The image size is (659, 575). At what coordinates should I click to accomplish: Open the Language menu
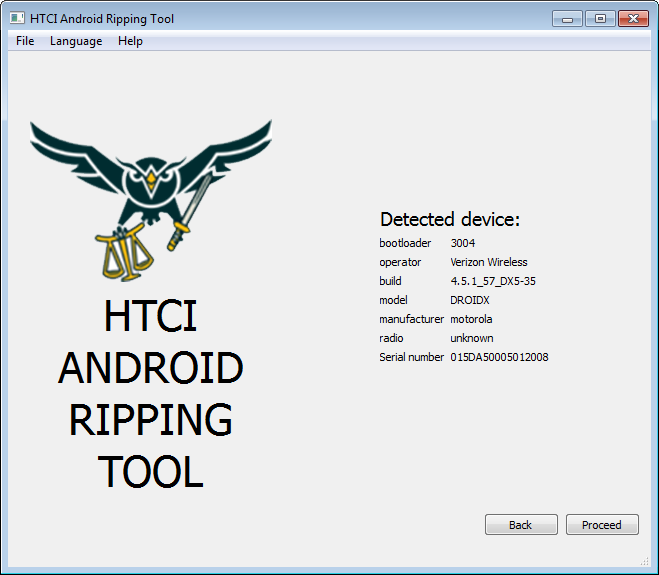click(76, 41)
